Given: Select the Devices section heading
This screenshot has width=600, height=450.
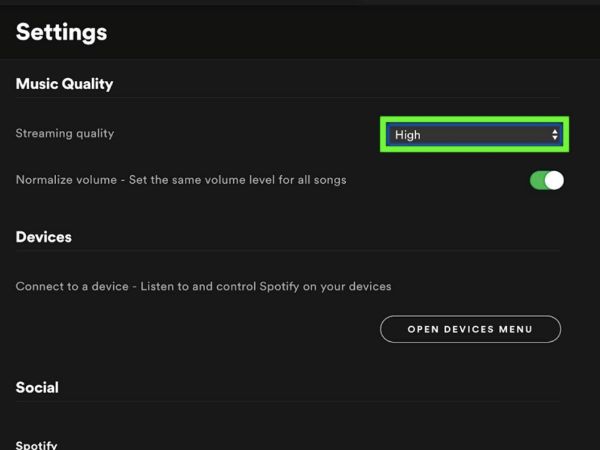Looking at the screenshot, I should pyautogui.click(x=43, y=237).
